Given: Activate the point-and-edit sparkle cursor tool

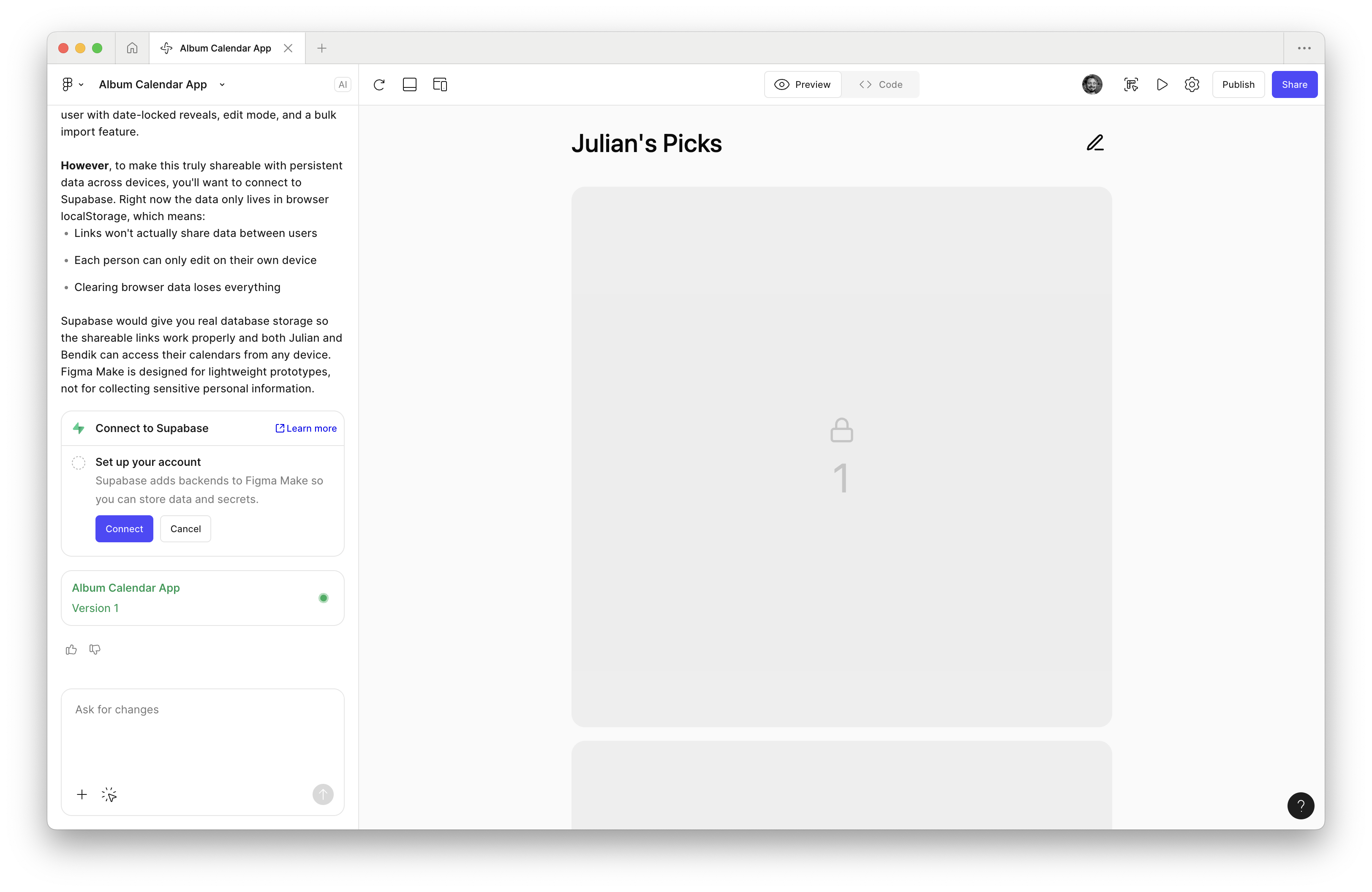Looking at the screenshot, I should (x=109, y=794).
